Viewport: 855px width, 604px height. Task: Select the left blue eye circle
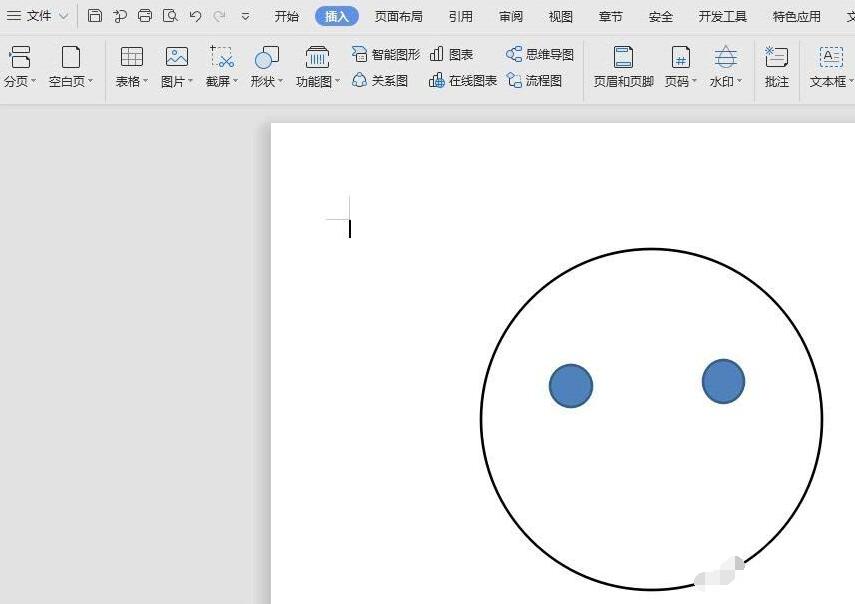click(571, 386)
